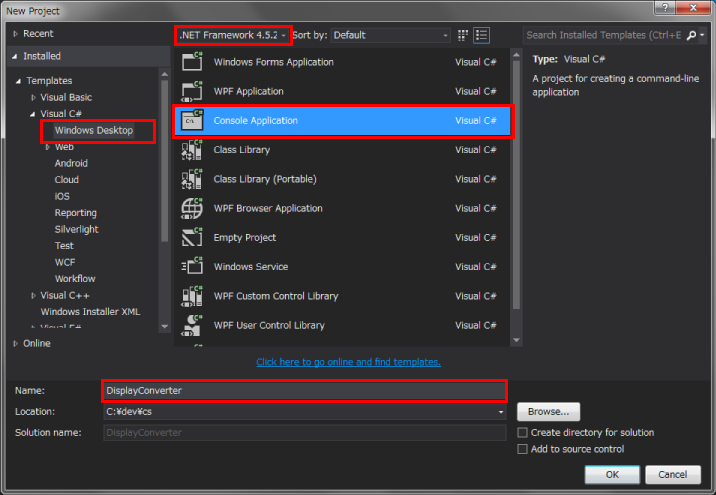The height and width of the screenshot is (495, 716).
Task: Select Test template category
Action: (64, 246)
